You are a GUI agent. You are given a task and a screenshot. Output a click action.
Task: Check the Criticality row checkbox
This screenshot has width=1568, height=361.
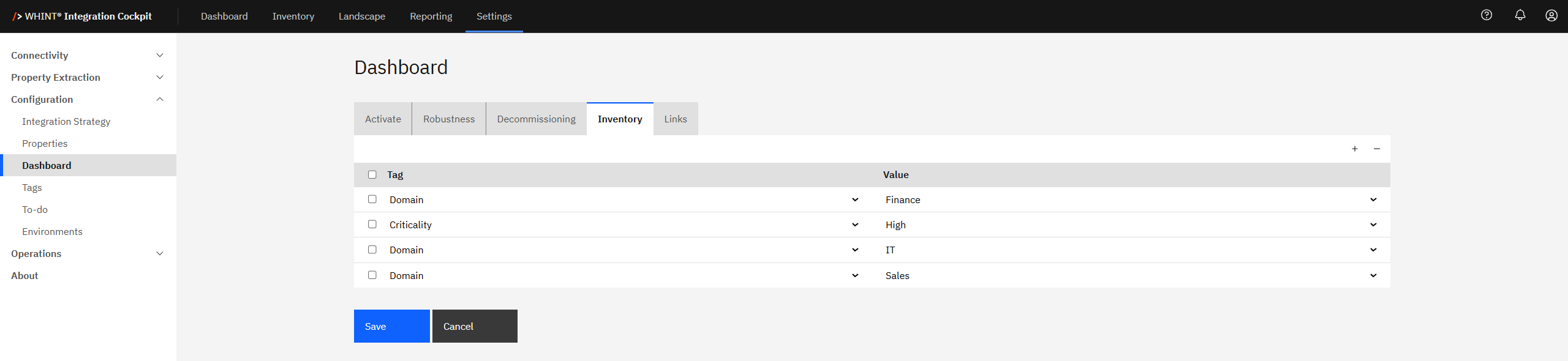point(372,225)
